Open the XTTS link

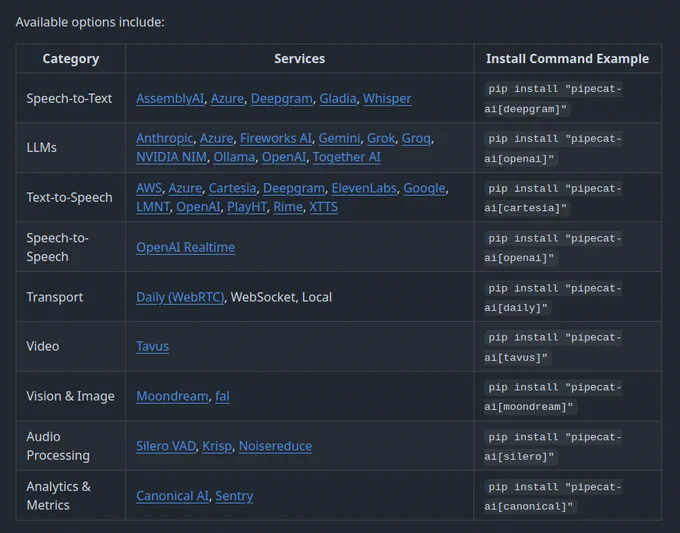pos(323,207)
